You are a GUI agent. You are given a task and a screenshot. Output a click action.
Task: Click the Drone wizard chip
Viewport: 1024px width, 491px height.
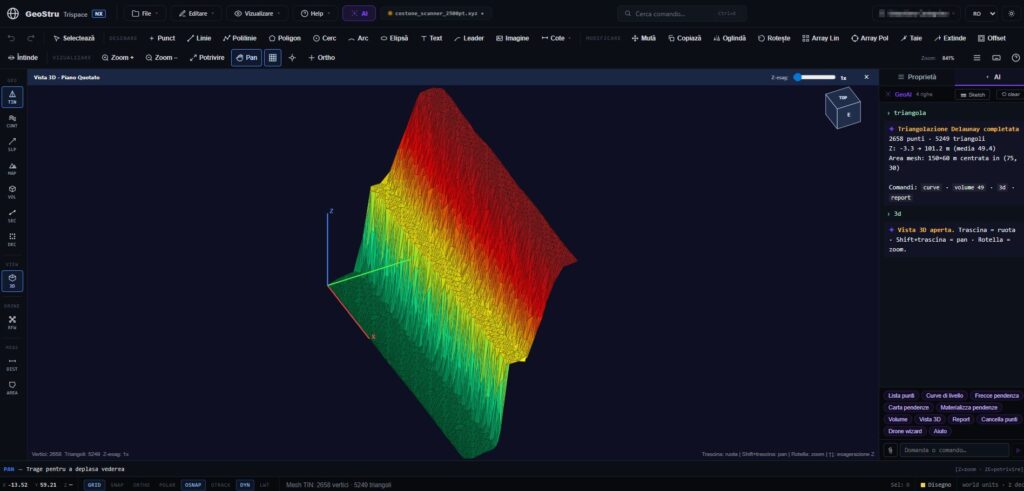(905, 432)
